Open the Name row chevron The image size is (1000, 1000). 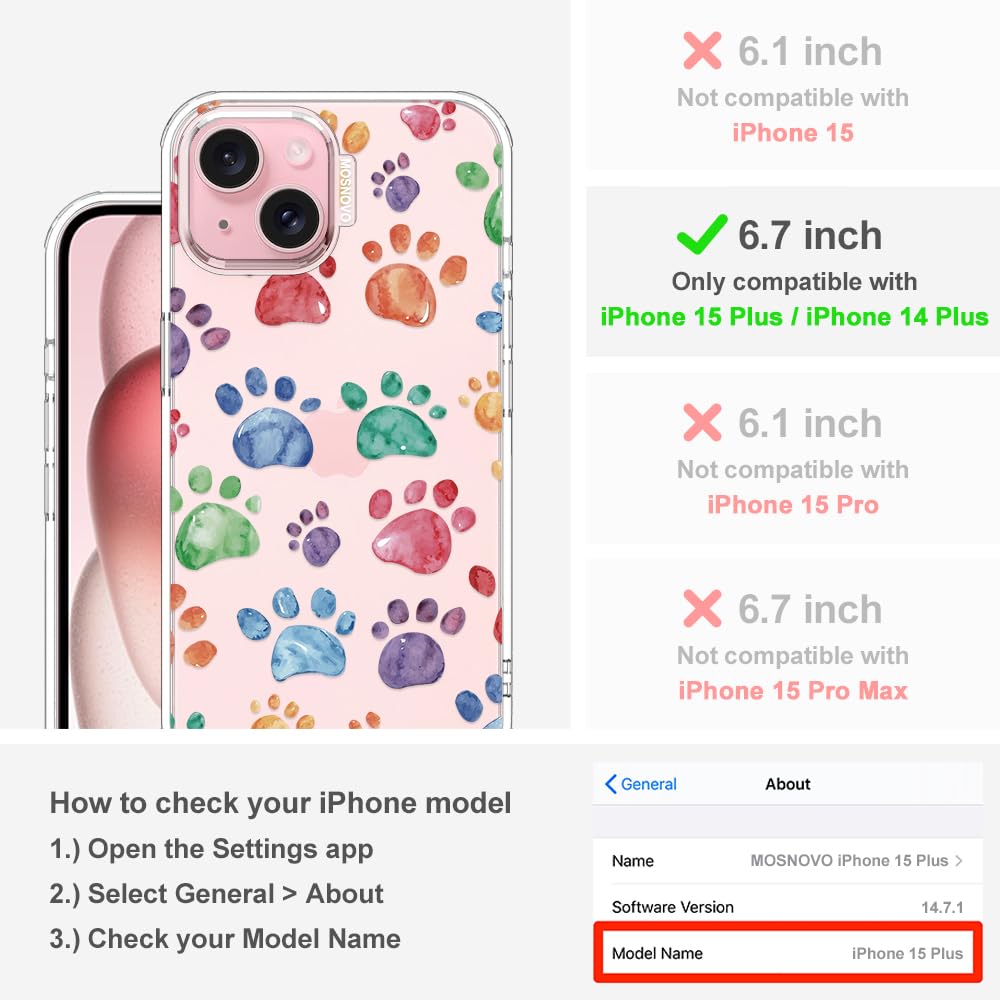(x=959, y=860)
